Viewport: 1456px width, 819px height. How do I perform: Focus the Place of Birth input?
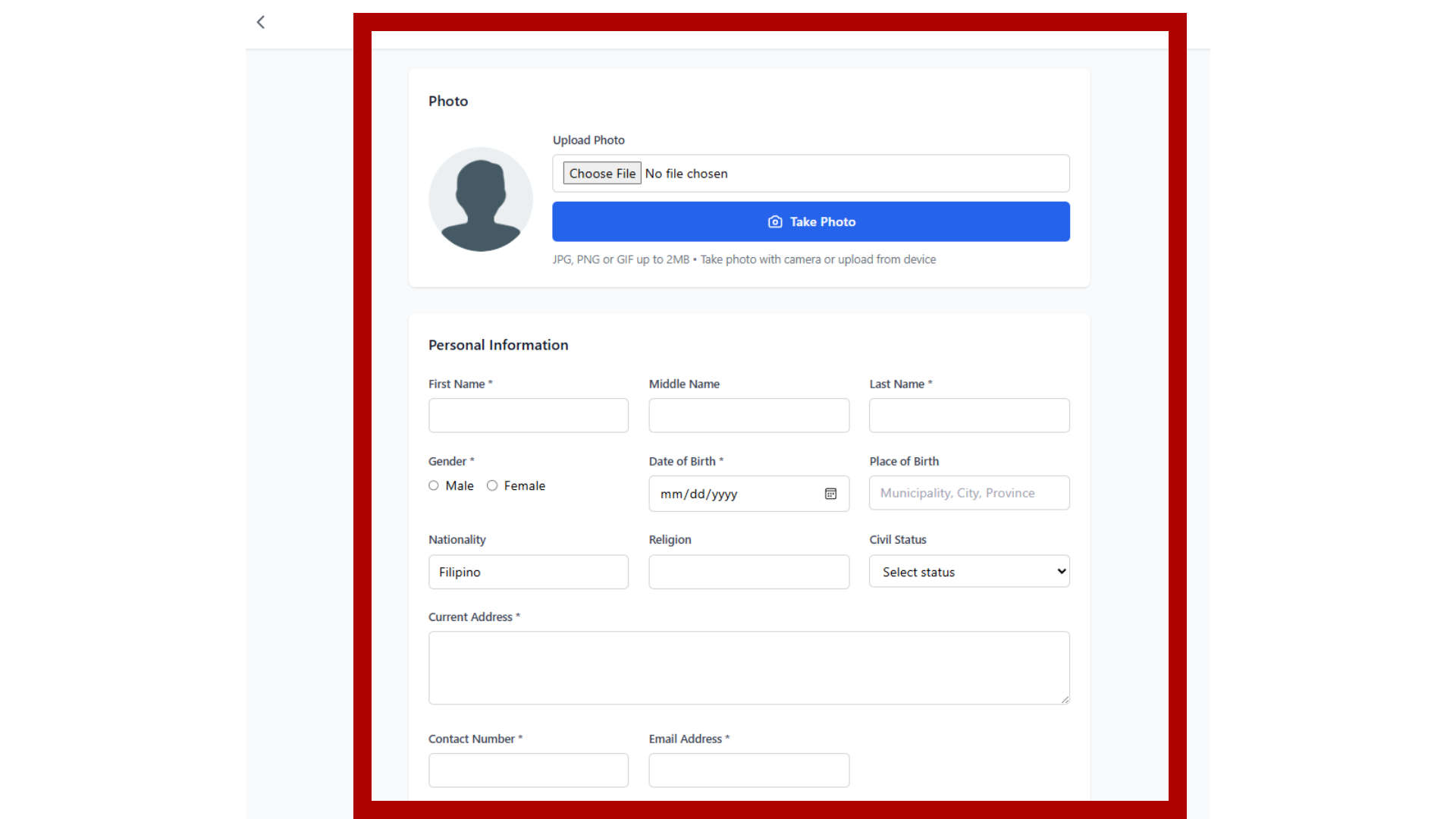coord(968,493)
